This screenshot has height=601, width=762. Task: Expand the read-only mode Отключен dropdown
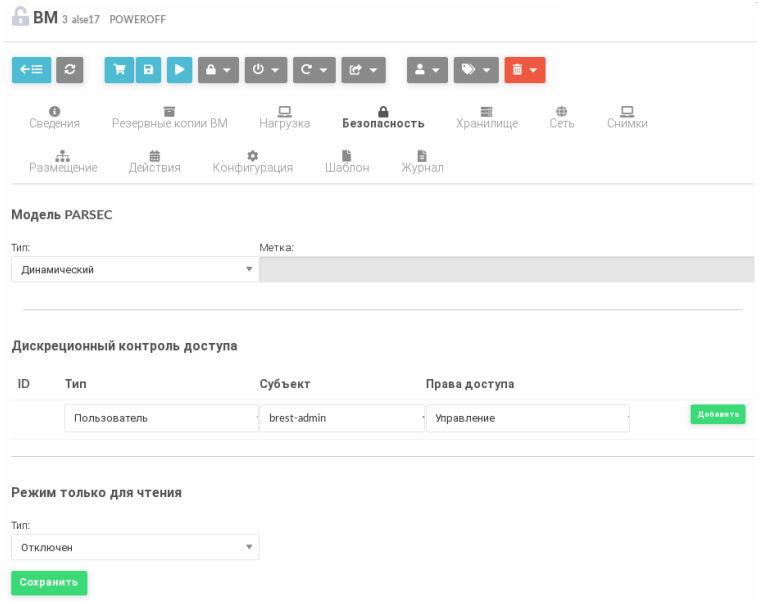pos(135,548)
